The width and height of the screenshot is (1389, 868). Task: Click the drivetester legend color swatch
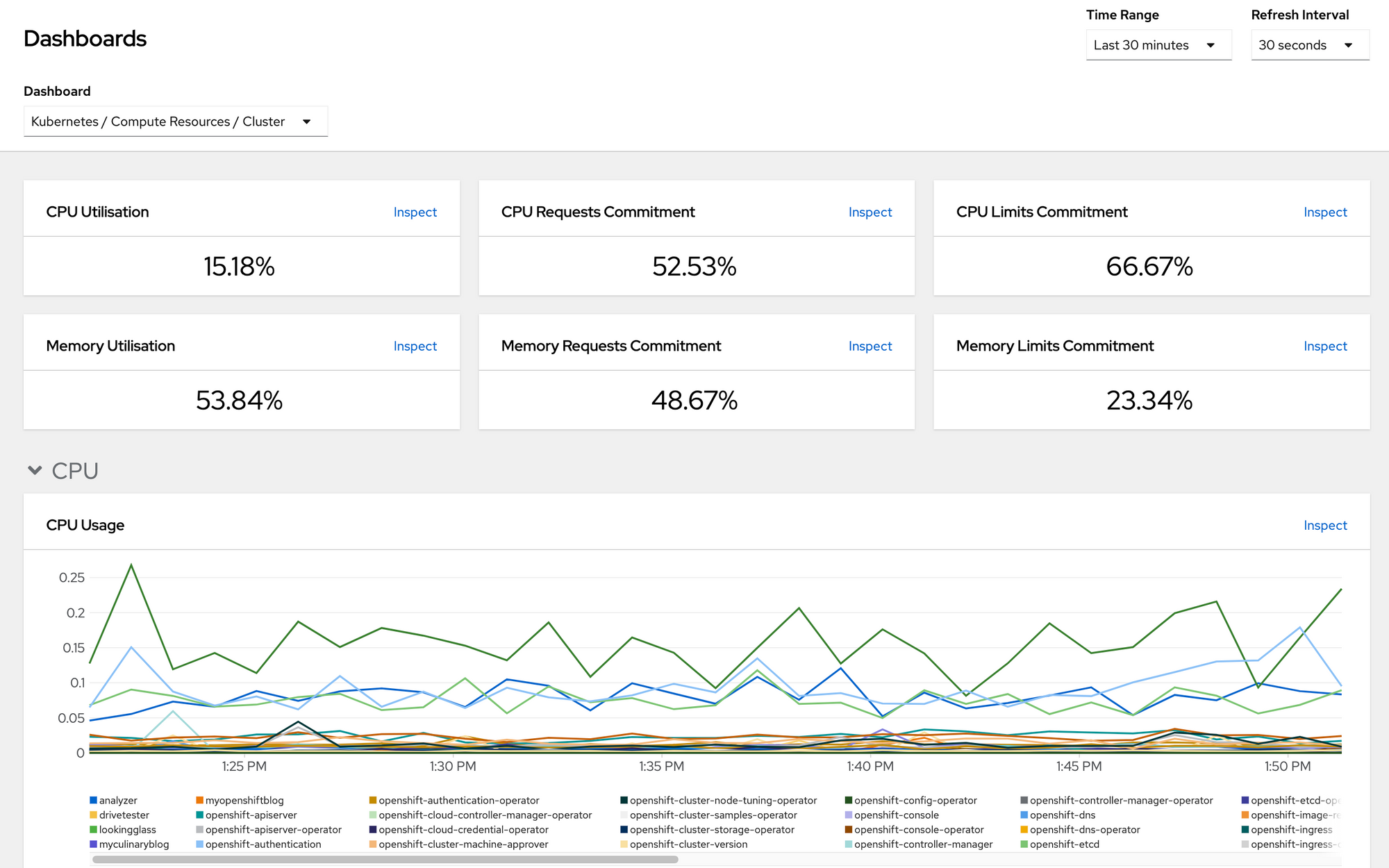(93, 815)
